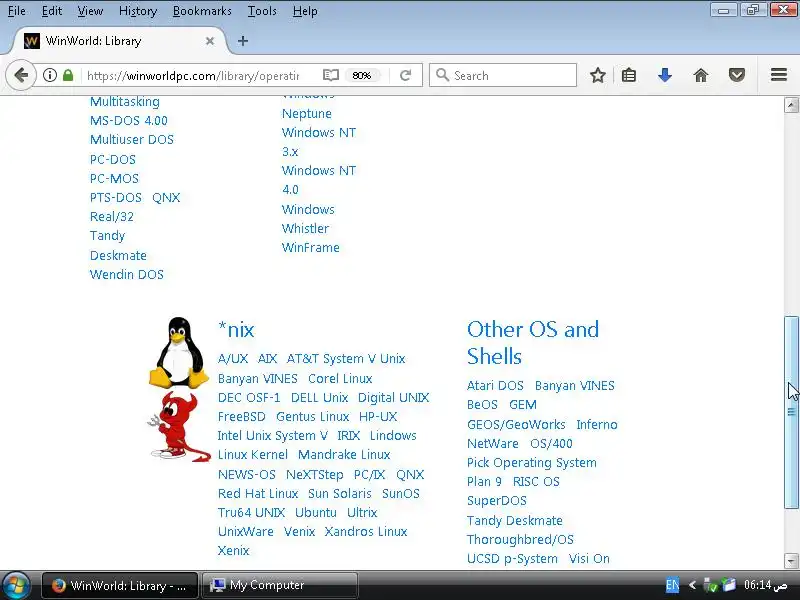Image resolution: width=800 pixels, height=600 pixels.
Task: Click the scrollbar up arrow
Action: [x=791, y=105]
